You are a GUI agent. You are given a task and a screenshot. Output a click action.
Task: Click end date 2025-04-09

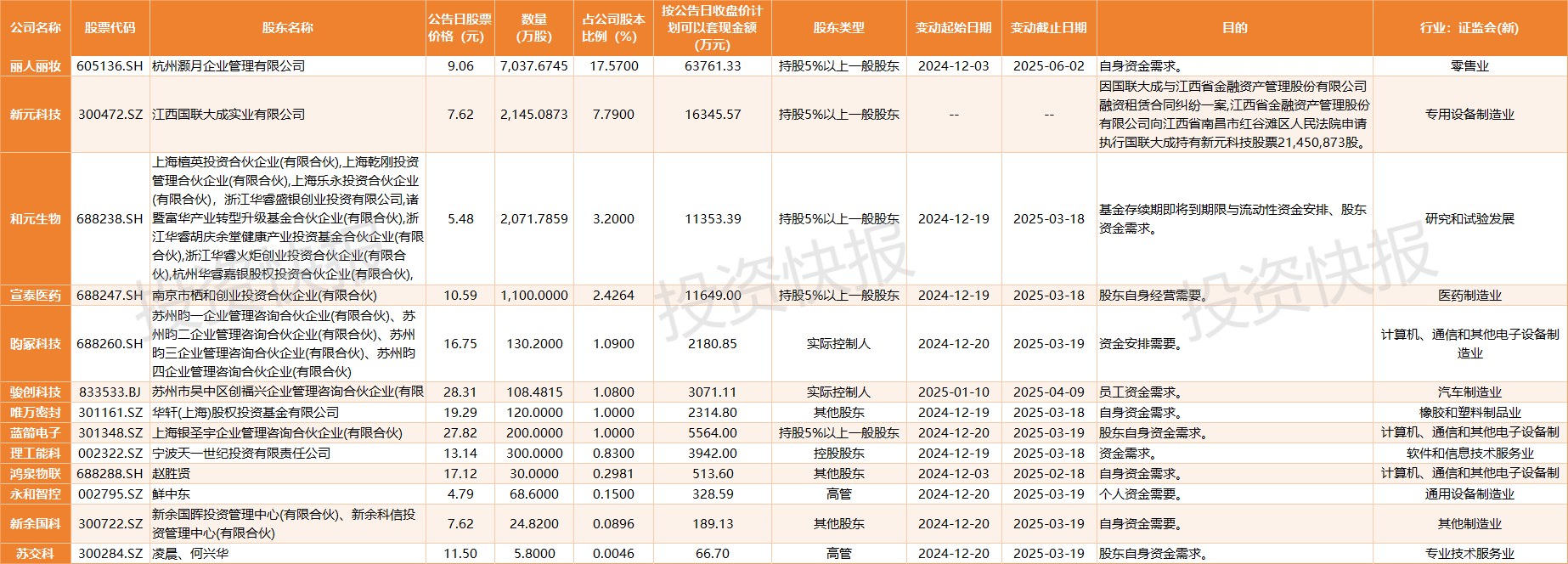pos(1049,392)
